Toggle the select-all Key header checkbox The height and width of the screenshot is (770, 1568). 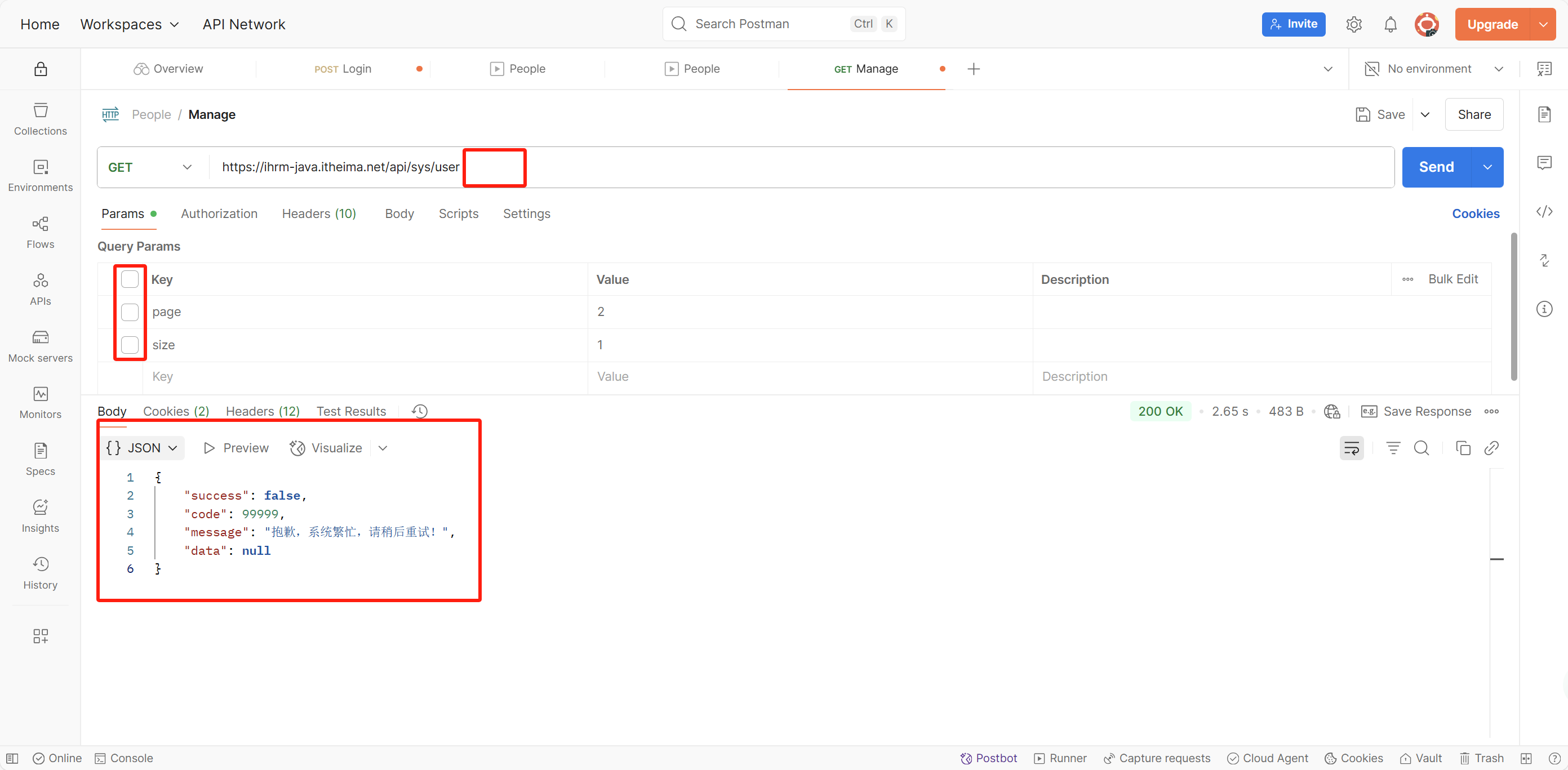(130, 279)
